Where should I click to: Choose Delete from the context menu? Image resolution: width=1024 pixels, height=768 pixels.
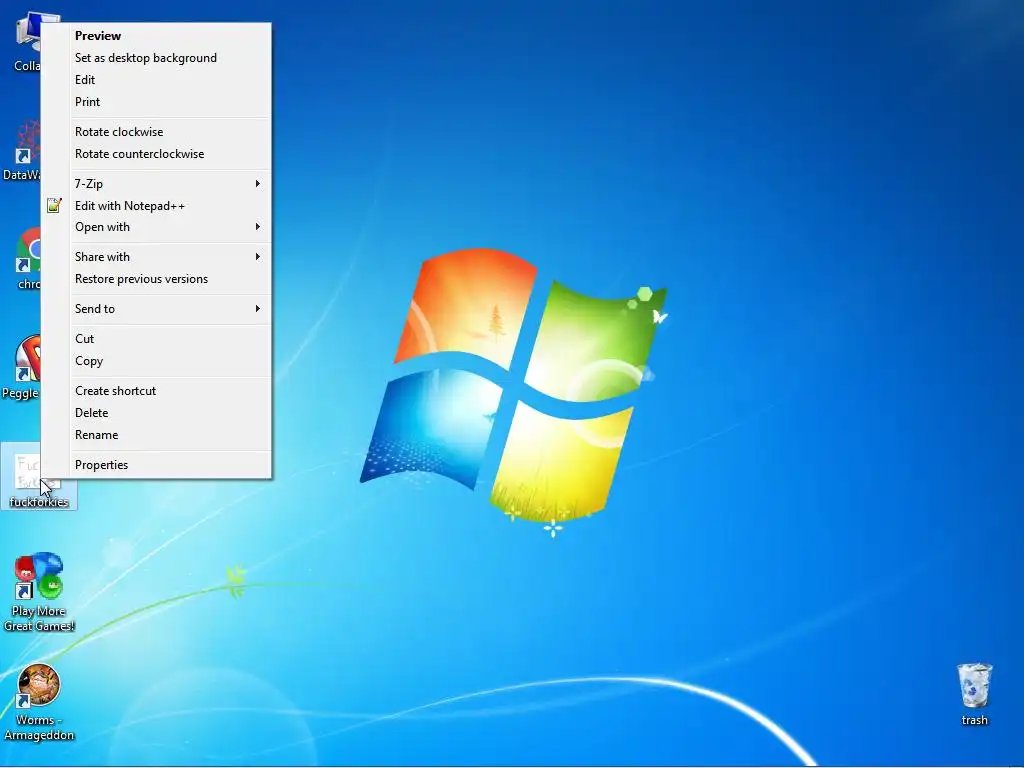tap(156, 413)
